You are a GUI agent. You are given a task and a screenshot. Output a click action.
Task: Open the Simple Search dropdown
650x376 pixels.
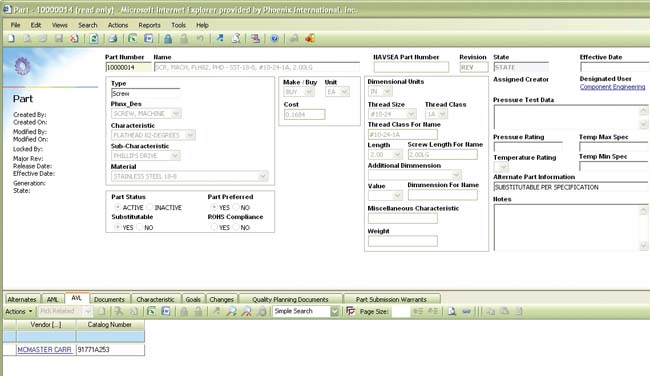pyautogui.click(x=335, y=311)
